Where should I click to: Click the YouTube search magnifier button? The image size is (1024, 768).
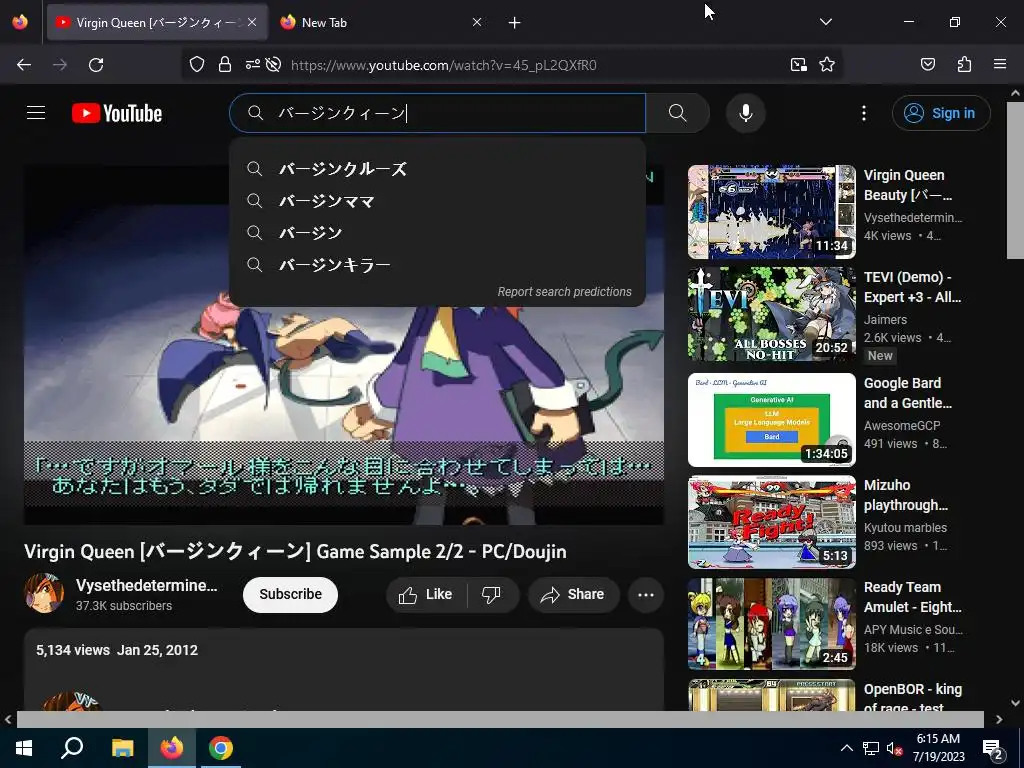(x=678, y=113)
